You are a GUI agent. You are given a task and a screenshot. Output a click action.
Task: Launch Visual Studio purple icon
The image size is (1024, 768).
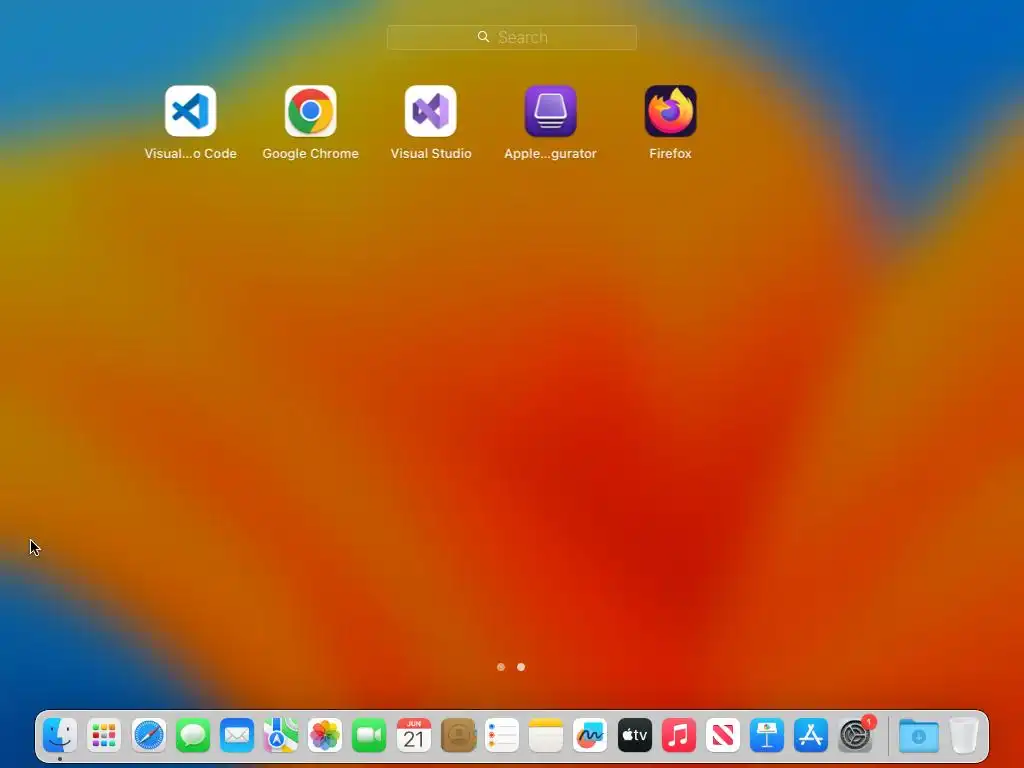[x=430, y=111]
